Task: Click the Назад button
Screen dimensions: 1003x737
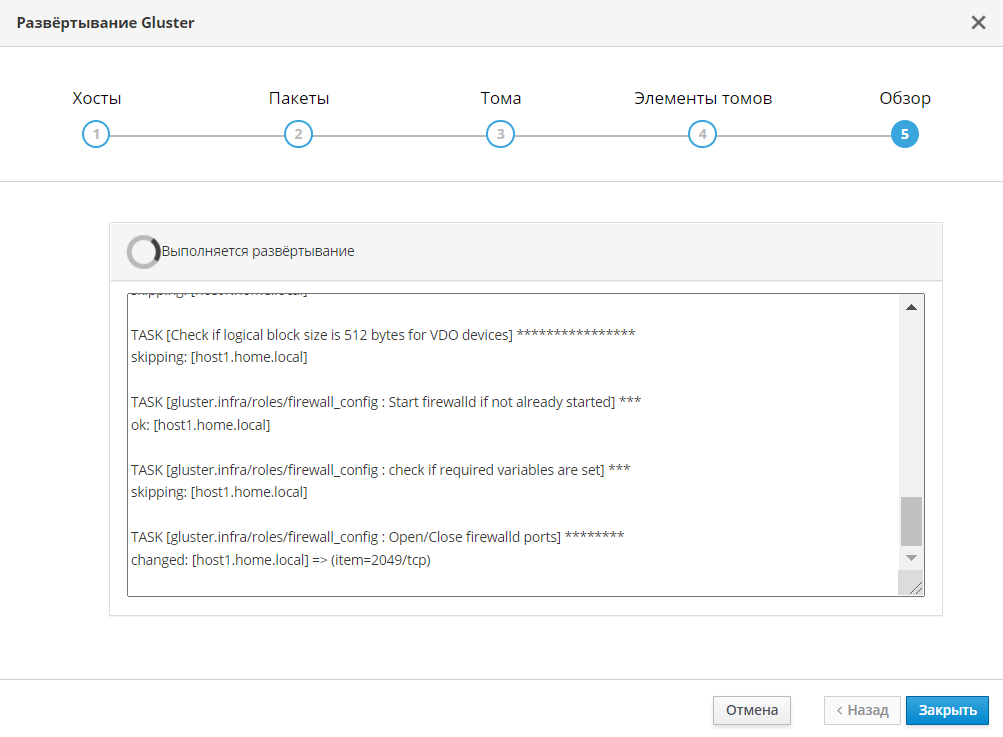Action: (862, 710)
